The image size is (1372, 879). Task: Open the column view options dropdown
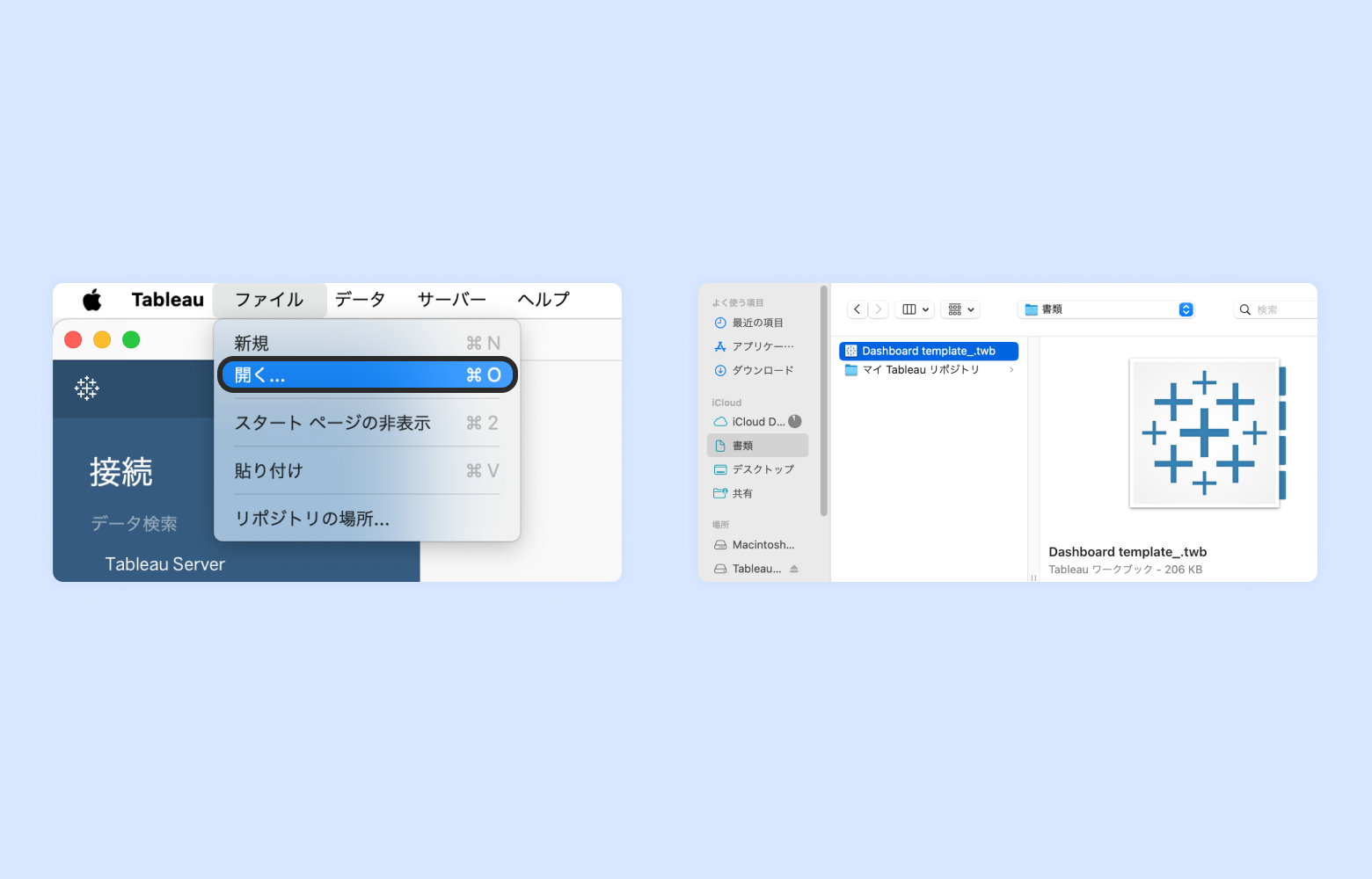point(916,309)
